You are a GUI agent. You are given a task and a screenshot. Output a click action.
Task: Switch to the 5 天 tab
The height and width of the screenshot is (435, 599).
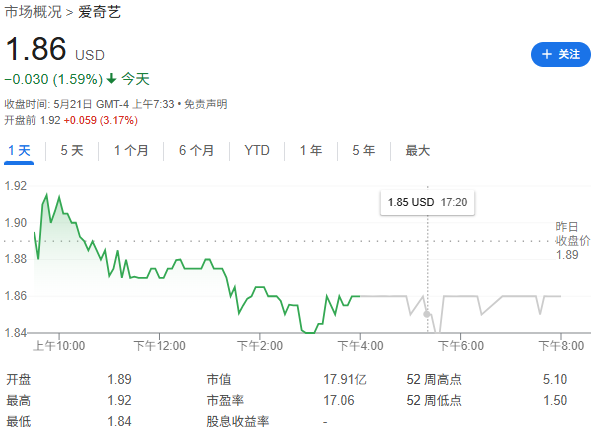(x=72, y=150)
